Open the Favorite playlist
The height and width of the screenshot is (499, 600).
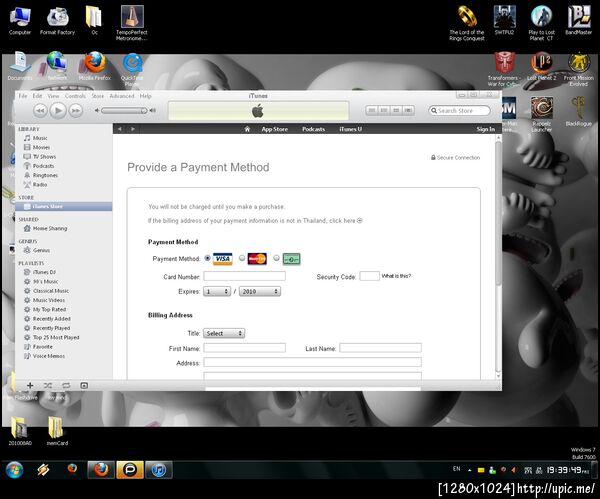click(42, 347)
